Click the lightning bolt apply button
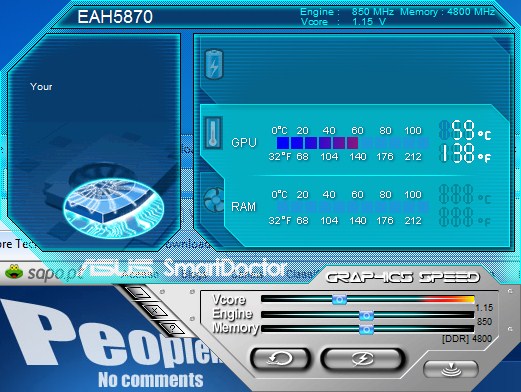 (363, 359)
